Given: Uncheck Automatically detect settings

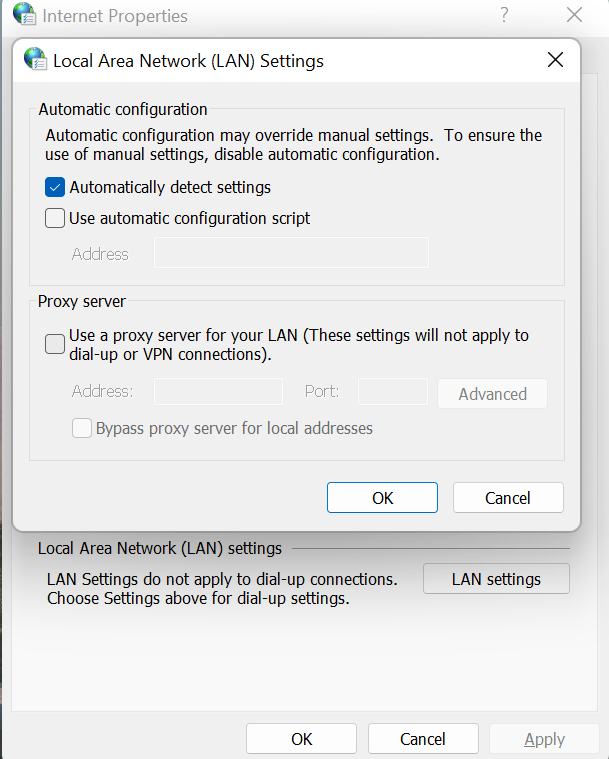Looking at the screenshot, I should (x=56, y=187).
